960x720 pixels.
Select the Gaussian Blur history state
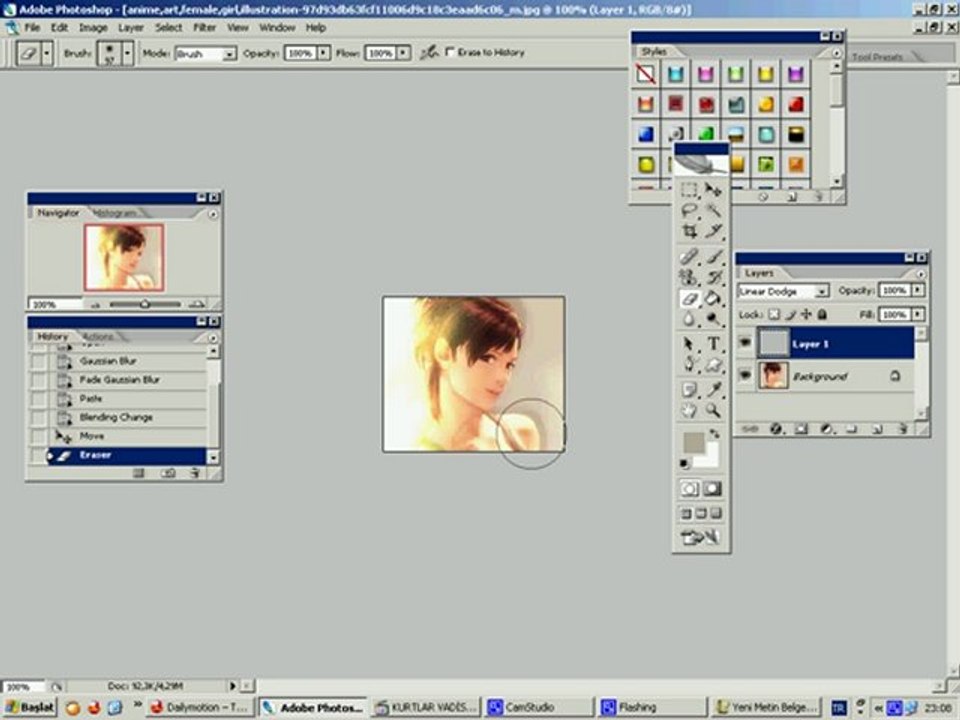[118, 361]
